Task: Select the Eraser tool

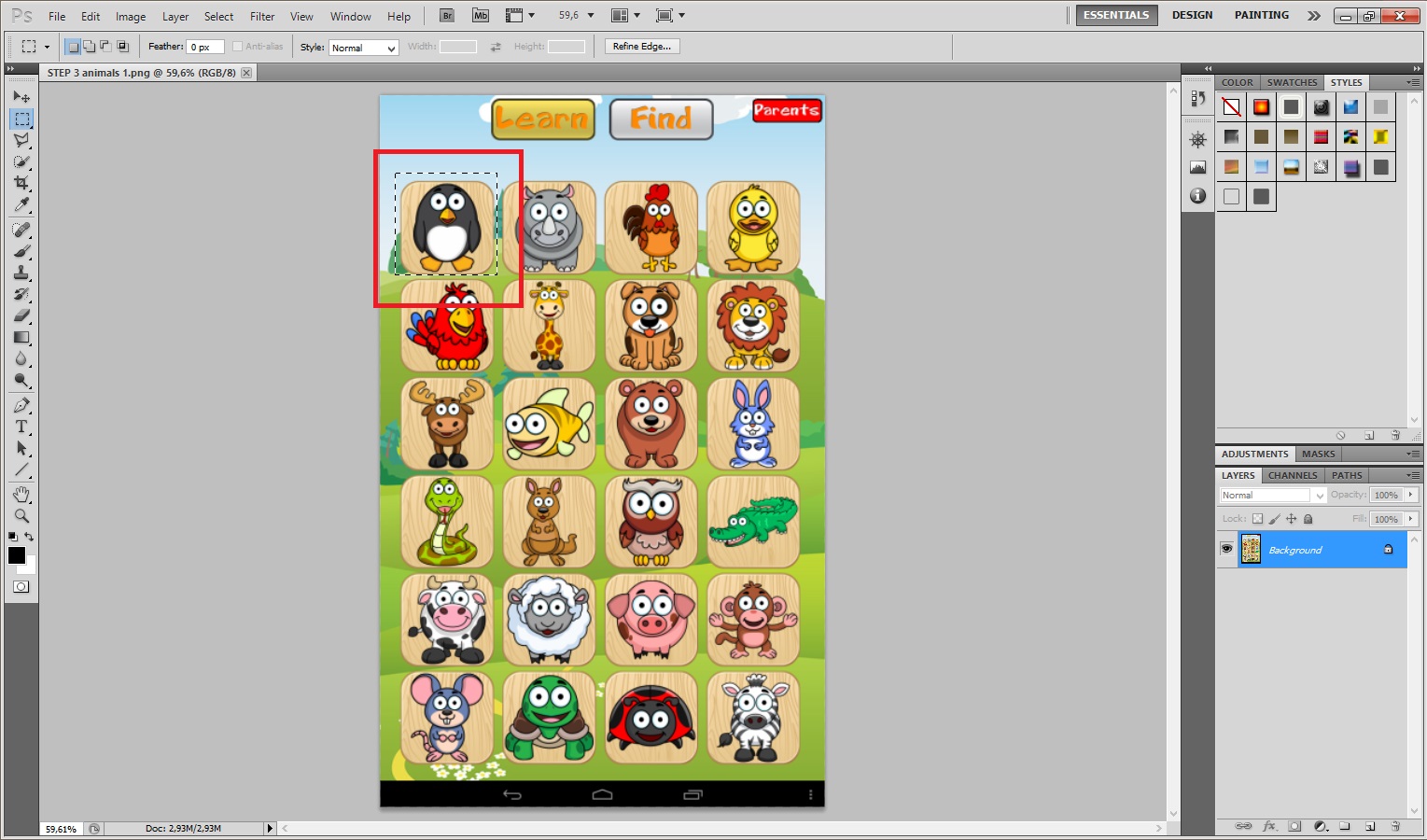Action: 21,315
